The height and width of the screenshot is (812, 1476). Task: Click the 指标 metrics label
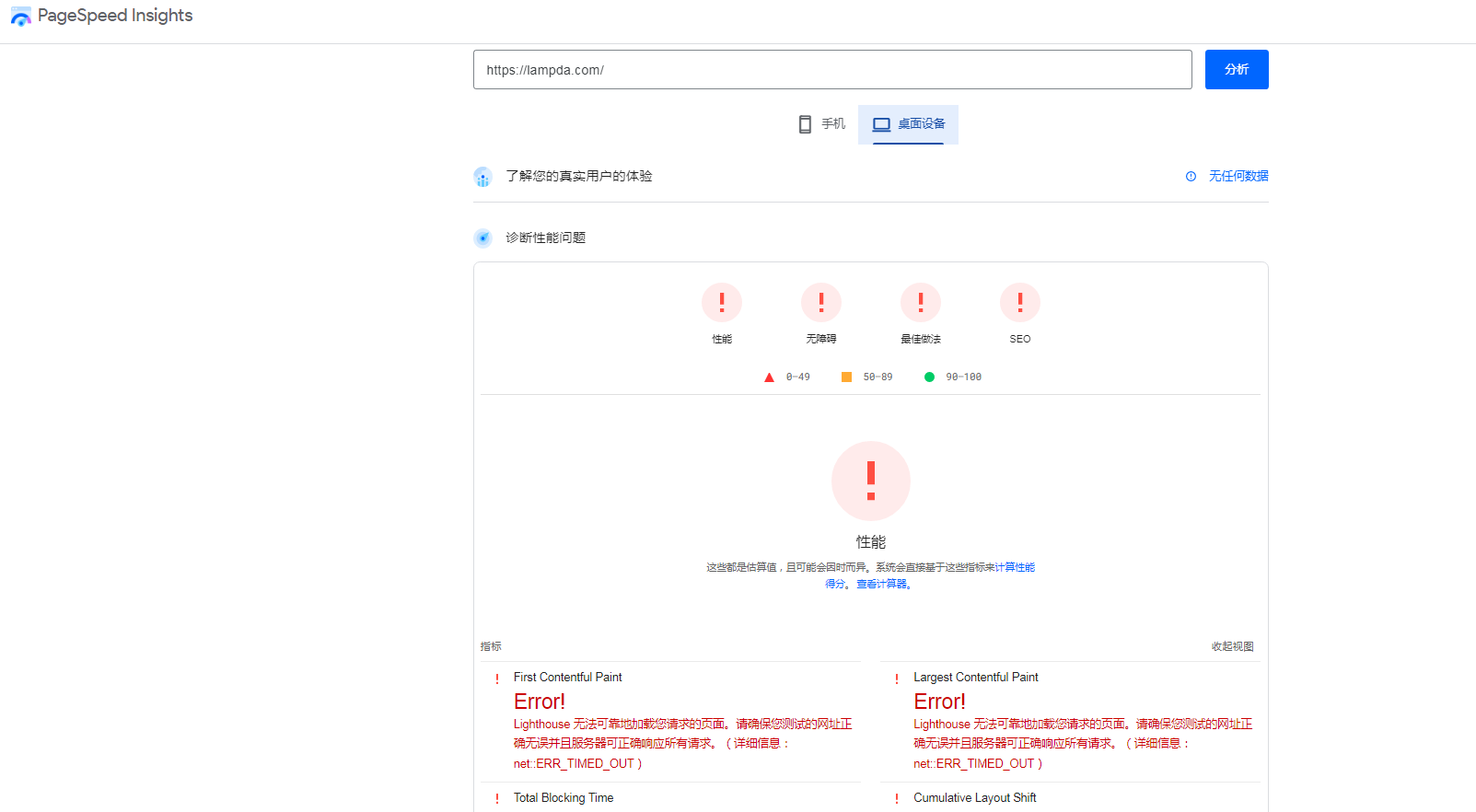click(491, 646)
